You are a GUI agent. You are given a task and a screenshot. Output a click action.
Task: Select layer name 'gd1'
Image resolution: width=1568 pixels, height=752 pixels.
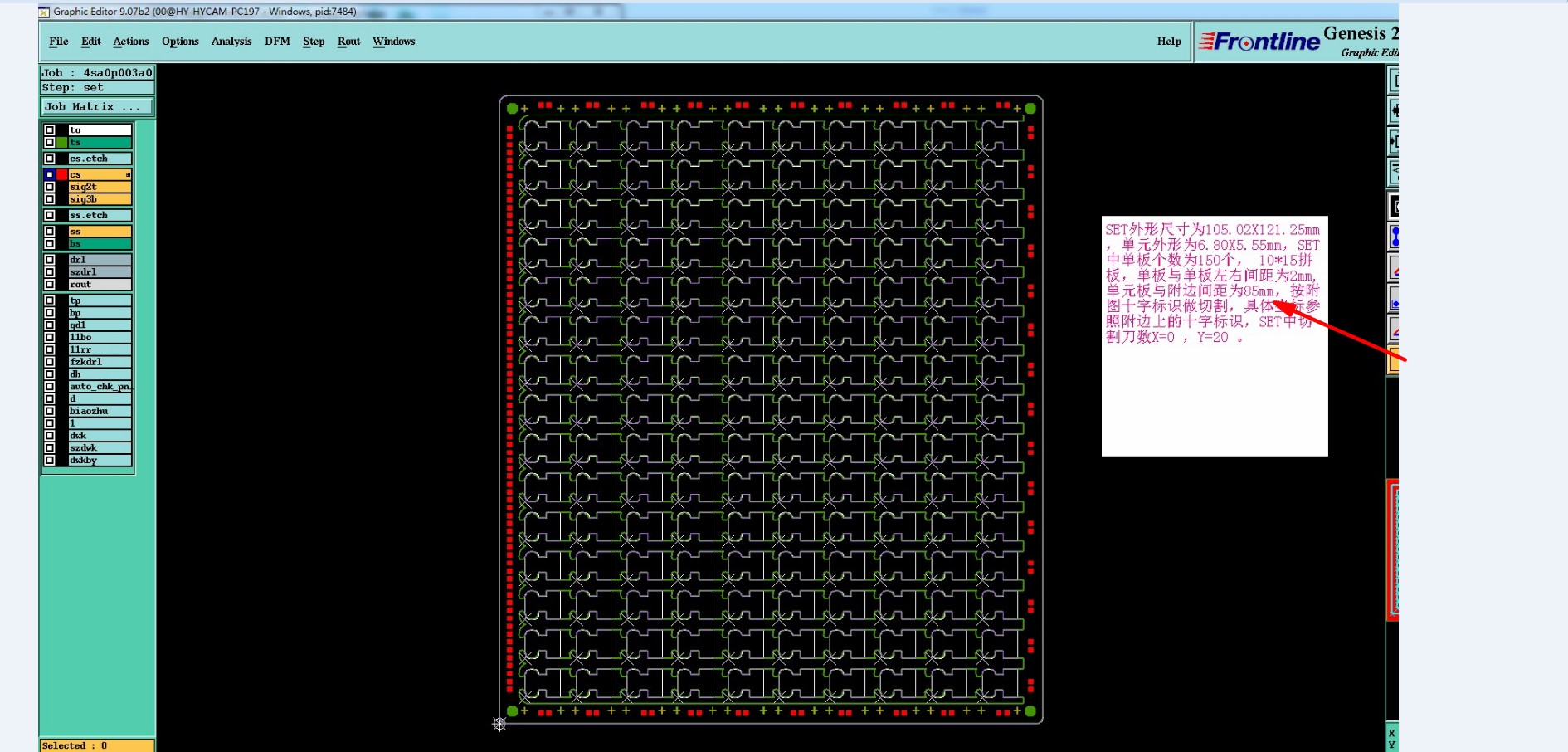click(100, 325)
